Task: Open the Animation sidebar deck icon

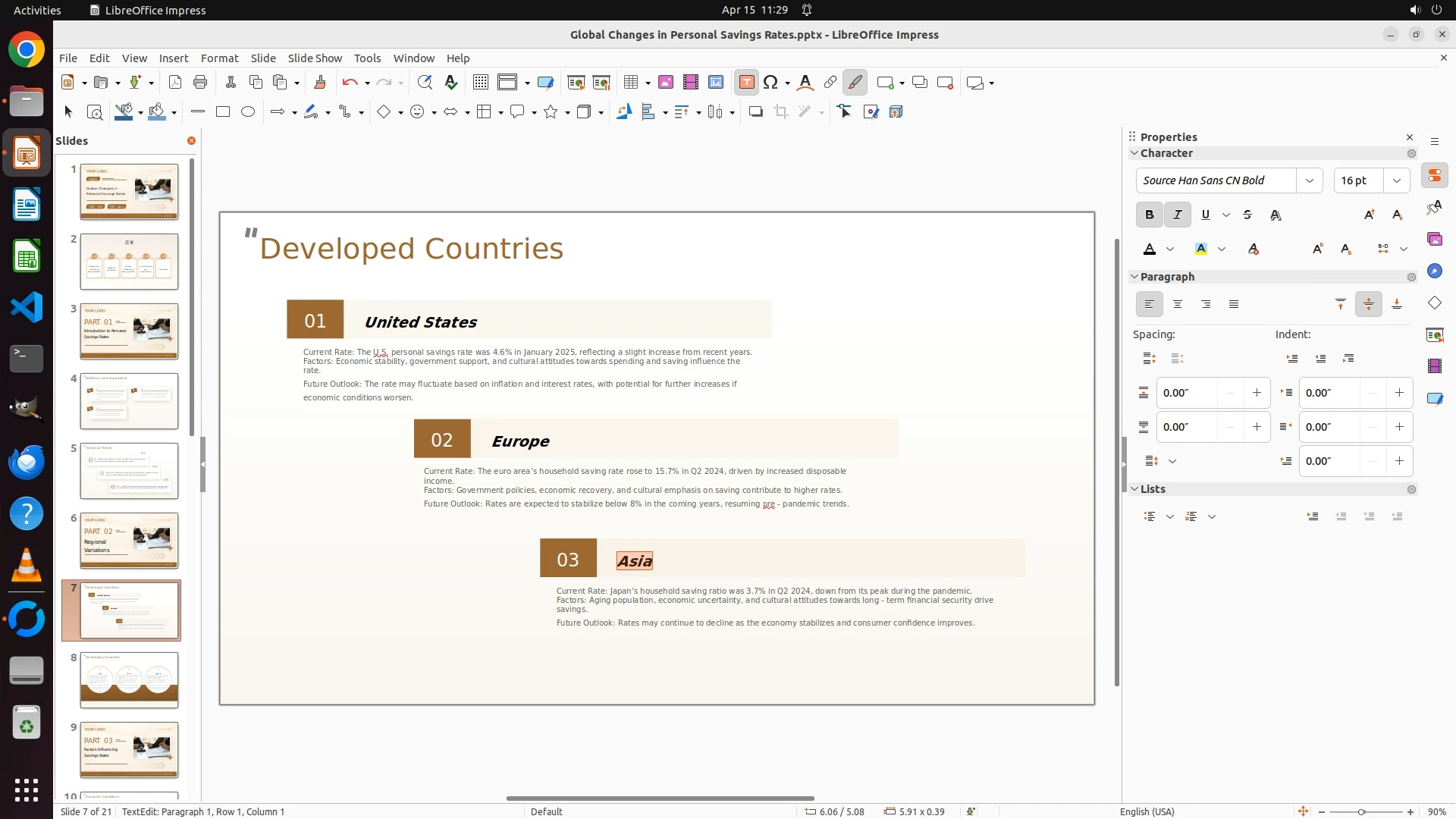Action: (x=1434, y=366)
